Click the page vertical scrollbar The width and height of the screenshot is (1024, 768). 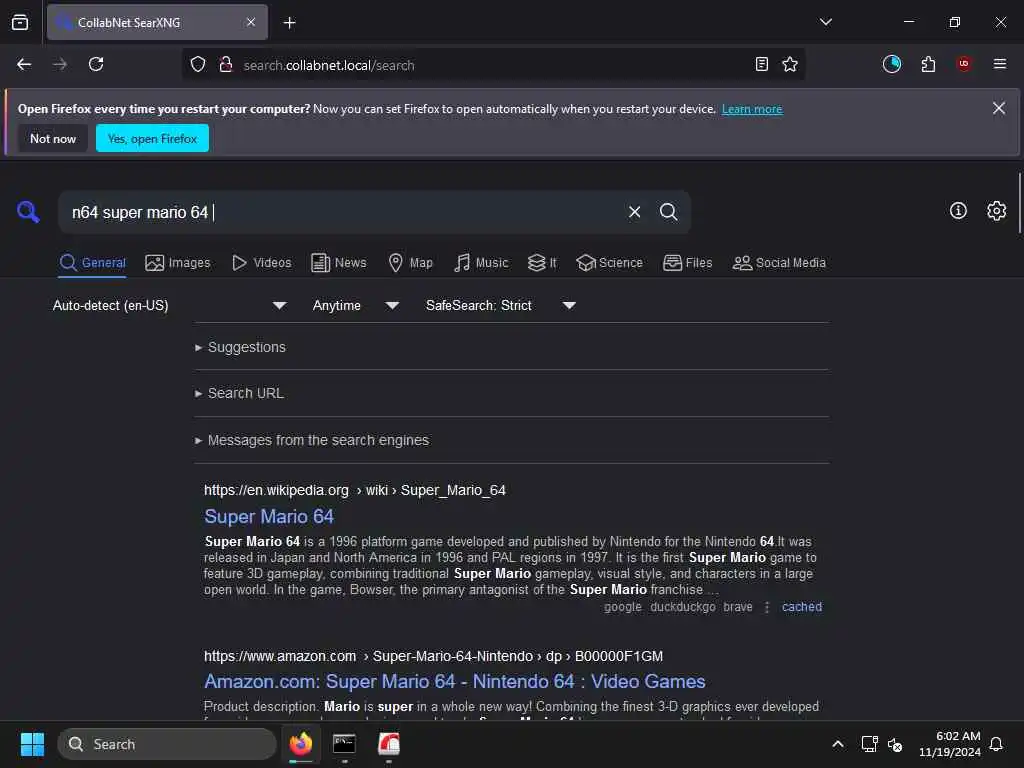tap(1019, 202)
